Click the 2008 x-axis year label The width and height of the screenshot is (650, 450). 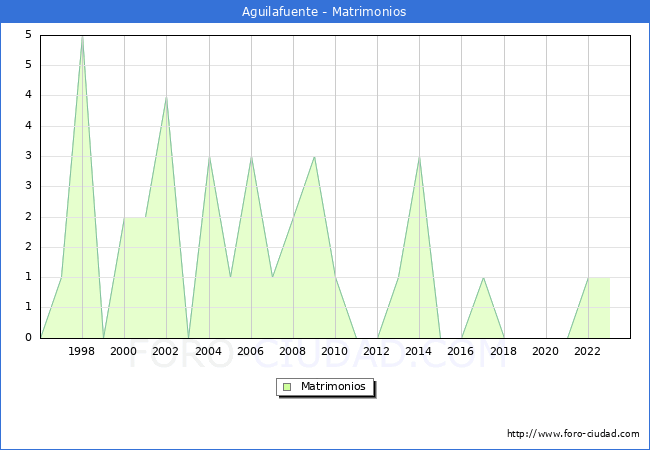coord(293,351)
